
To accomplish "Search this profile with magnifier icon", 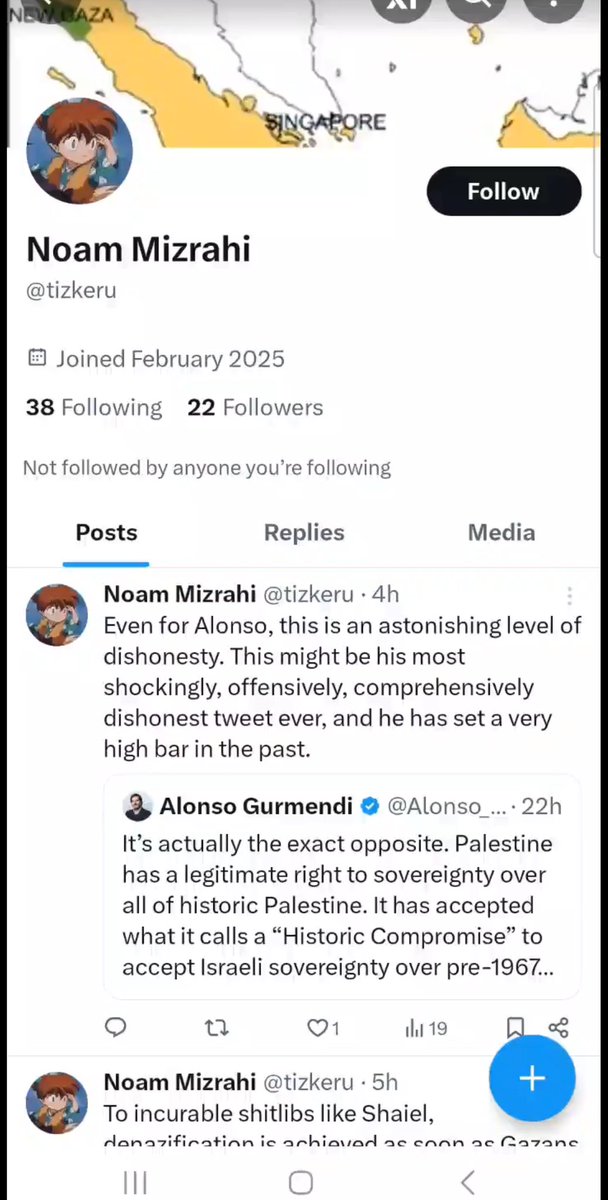I will coord(476,8).
